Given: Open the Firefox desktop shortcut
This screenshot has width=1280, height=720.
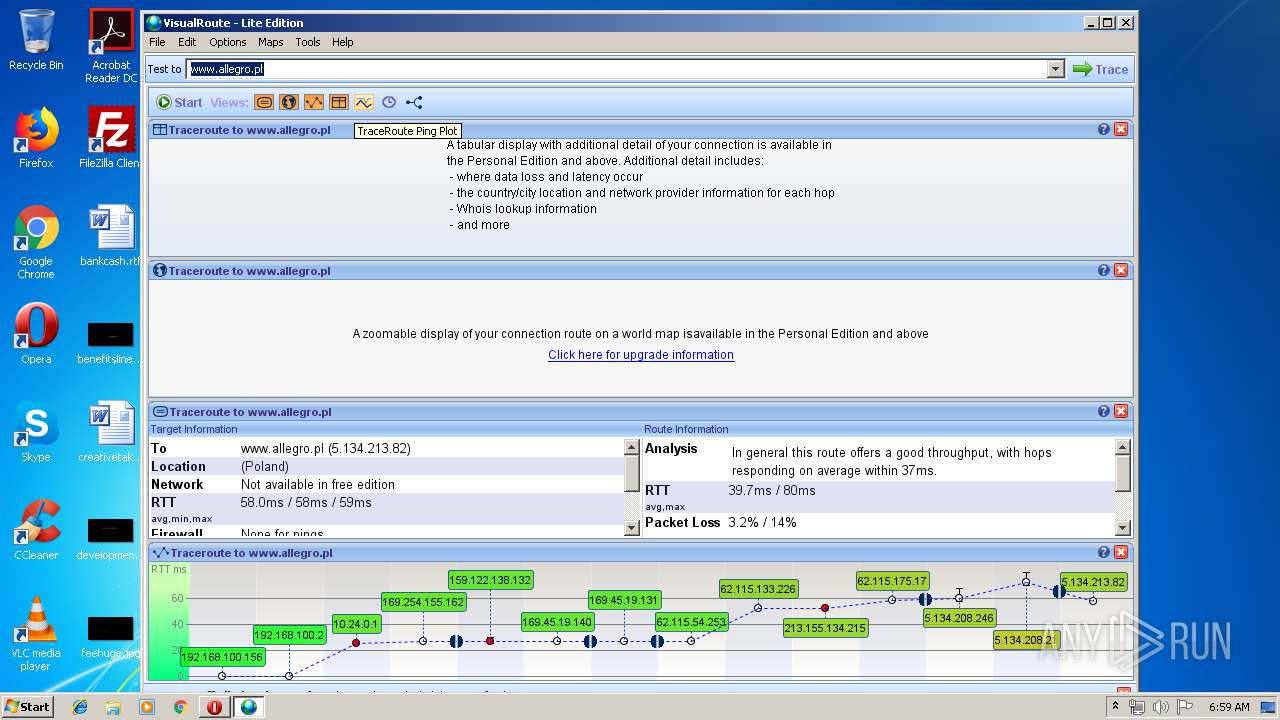Looking at the screenshot, I should coord(36,138).
